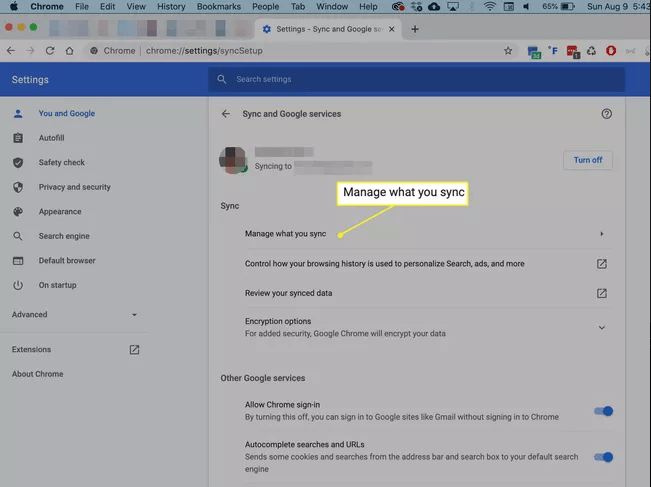Click the Search settings field
The image size is (651, 487).
(416, 79)
